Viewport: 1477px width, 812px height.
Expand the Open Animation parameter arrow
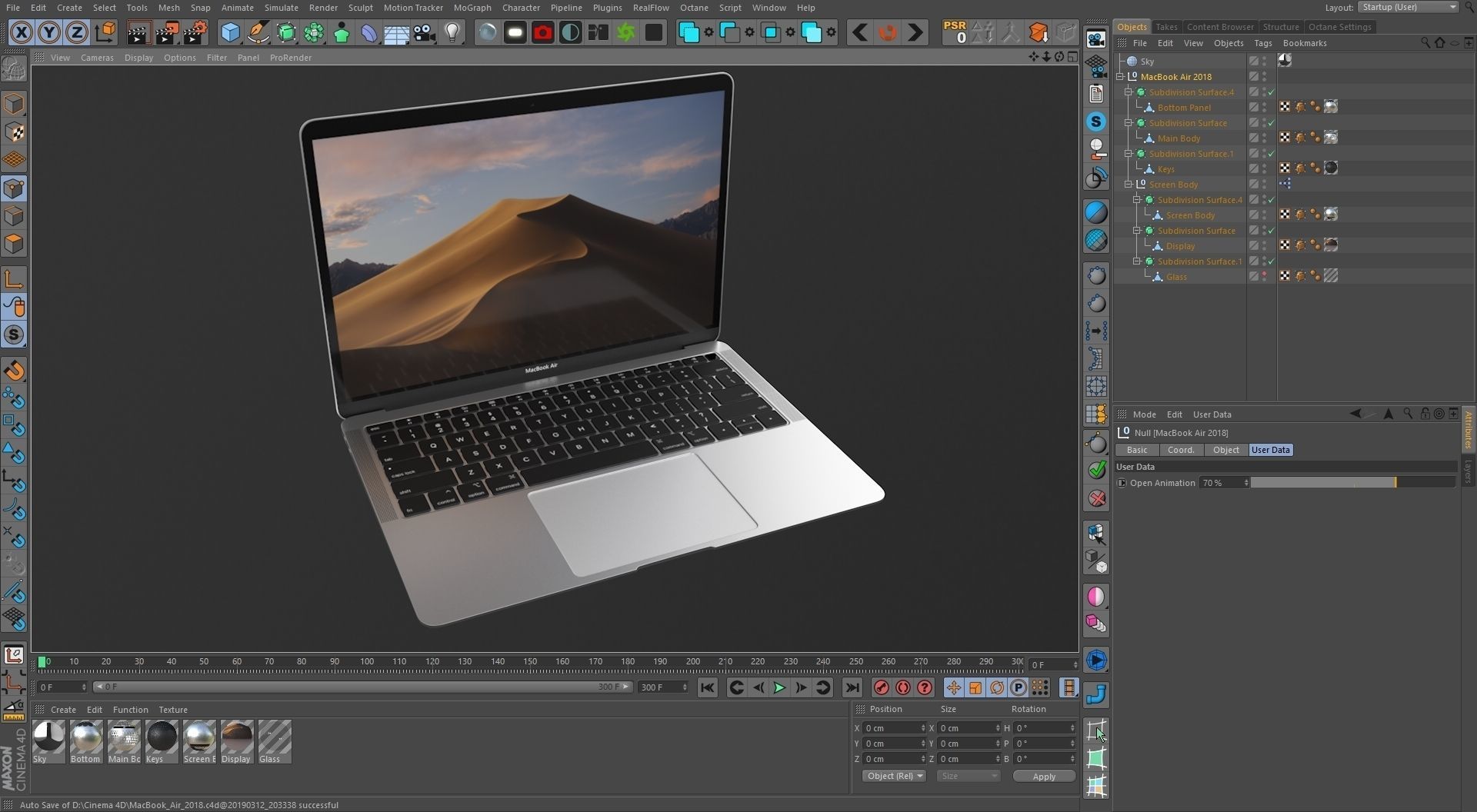pos(1122,483)
